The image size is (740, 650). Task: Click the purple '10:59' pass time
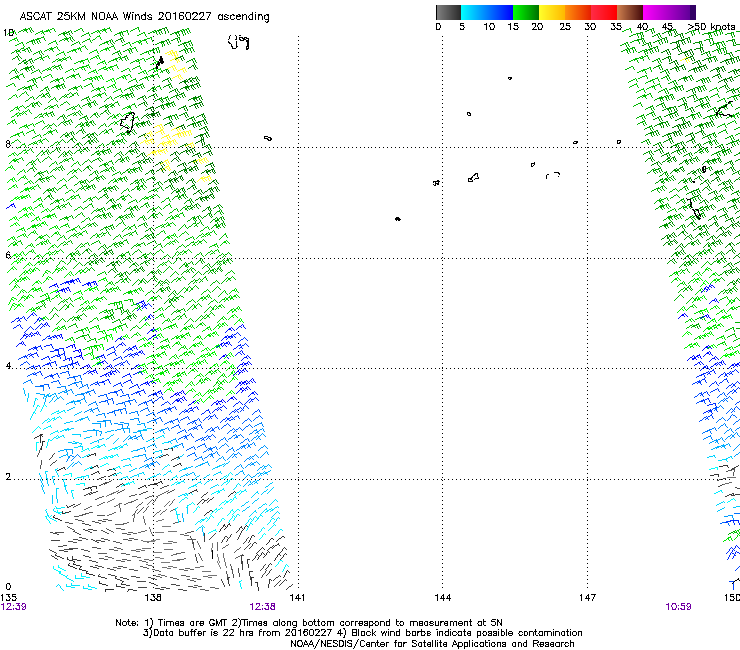point(678,607)
